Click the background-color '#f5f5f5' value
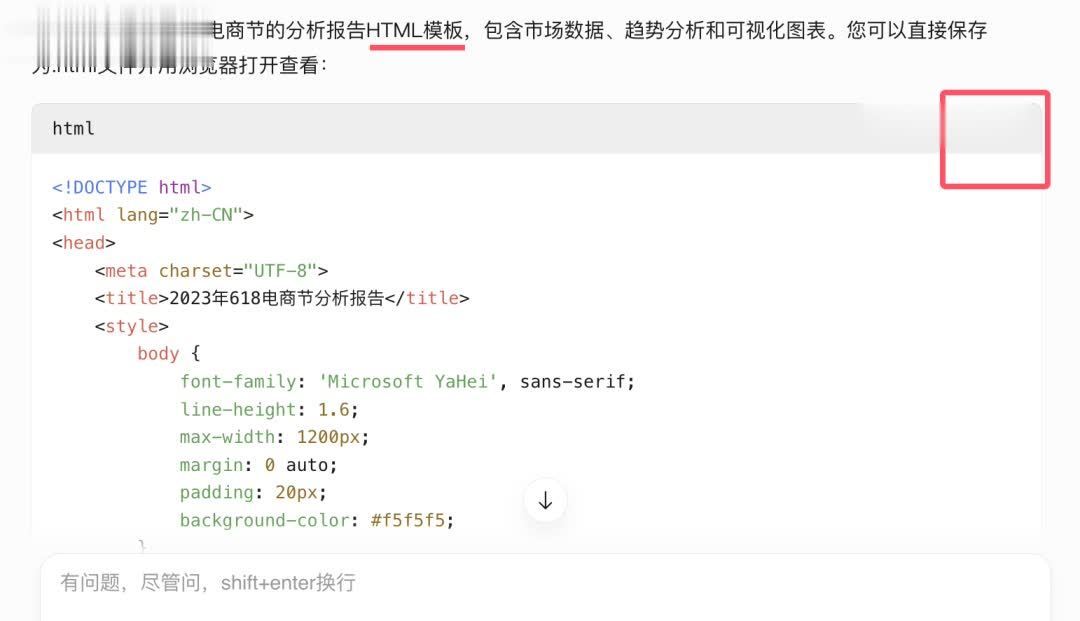Viewport: 1080px width, 621px height. 411,520
